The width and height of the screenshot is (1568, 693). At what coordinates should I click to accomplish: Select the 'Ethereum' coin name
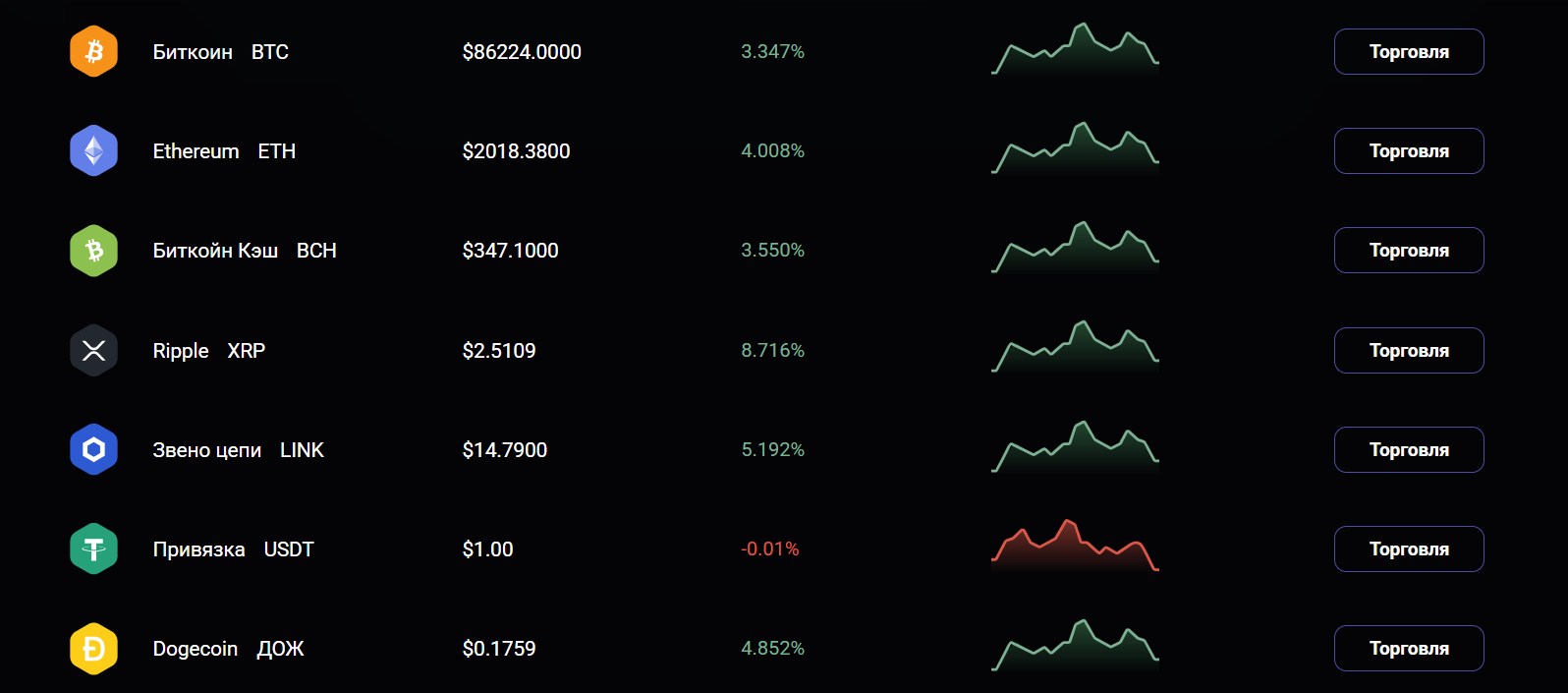coord(196,151)
